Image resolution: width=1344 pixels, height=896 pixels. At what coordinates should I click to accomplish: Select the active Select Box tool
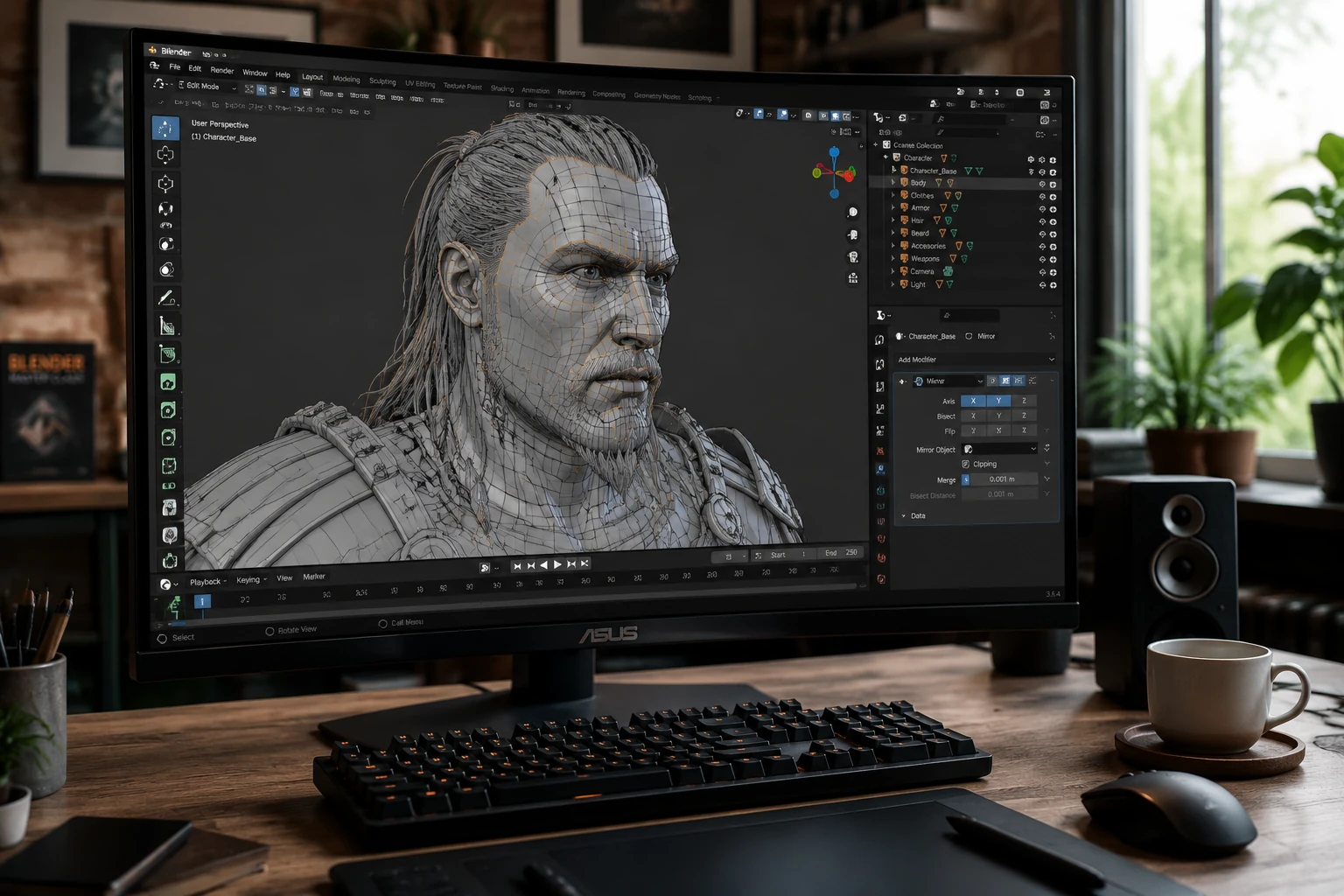click(x=165, y=128)
